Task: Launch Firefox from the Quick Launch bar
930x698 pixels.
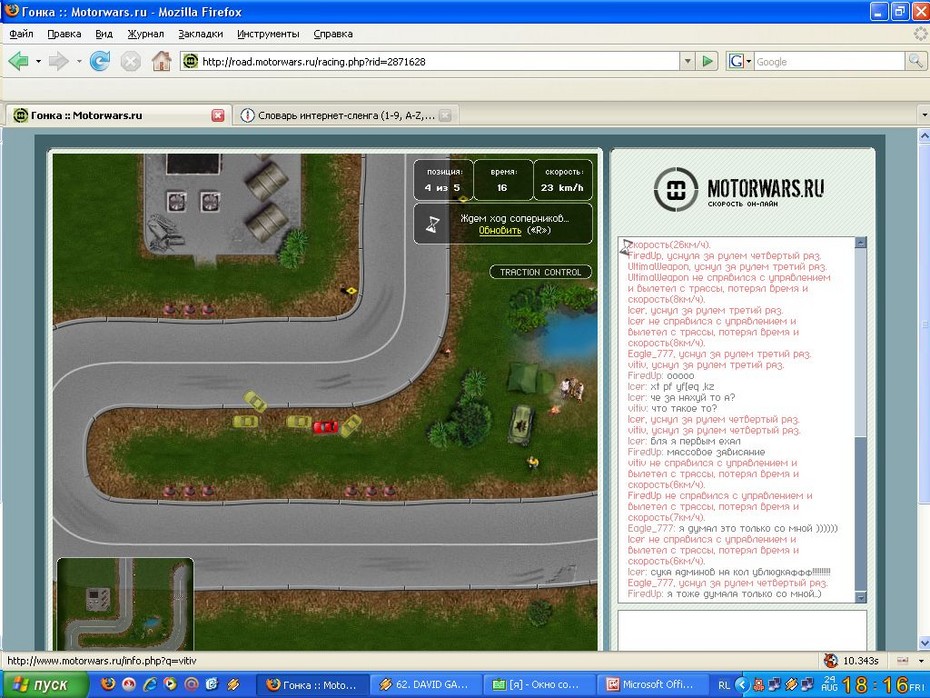Action: click(x=107, y=684)
